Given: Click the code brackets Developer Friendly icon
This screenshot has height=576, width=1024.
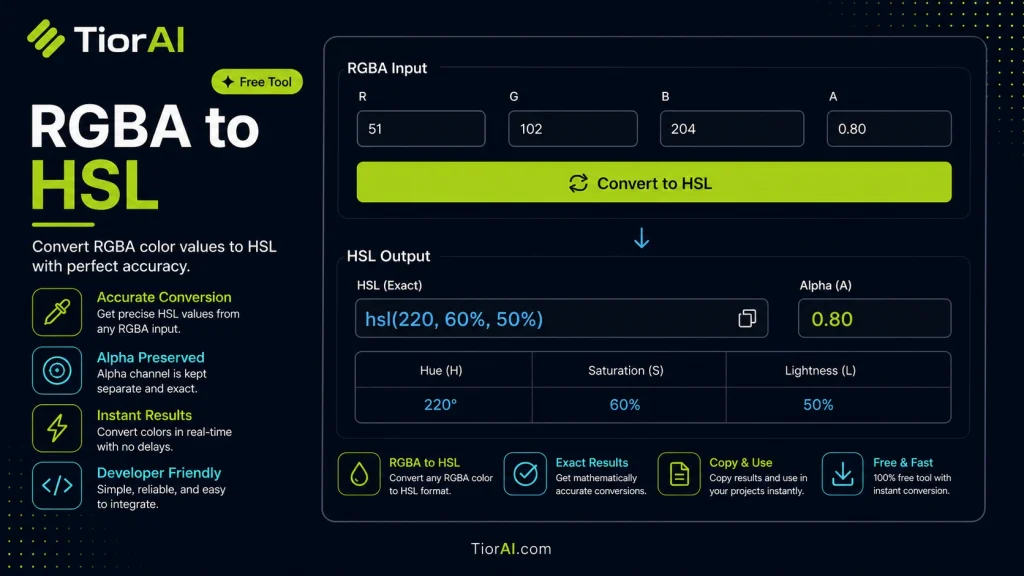Looking at the screenshot, I should click(57, 485).
